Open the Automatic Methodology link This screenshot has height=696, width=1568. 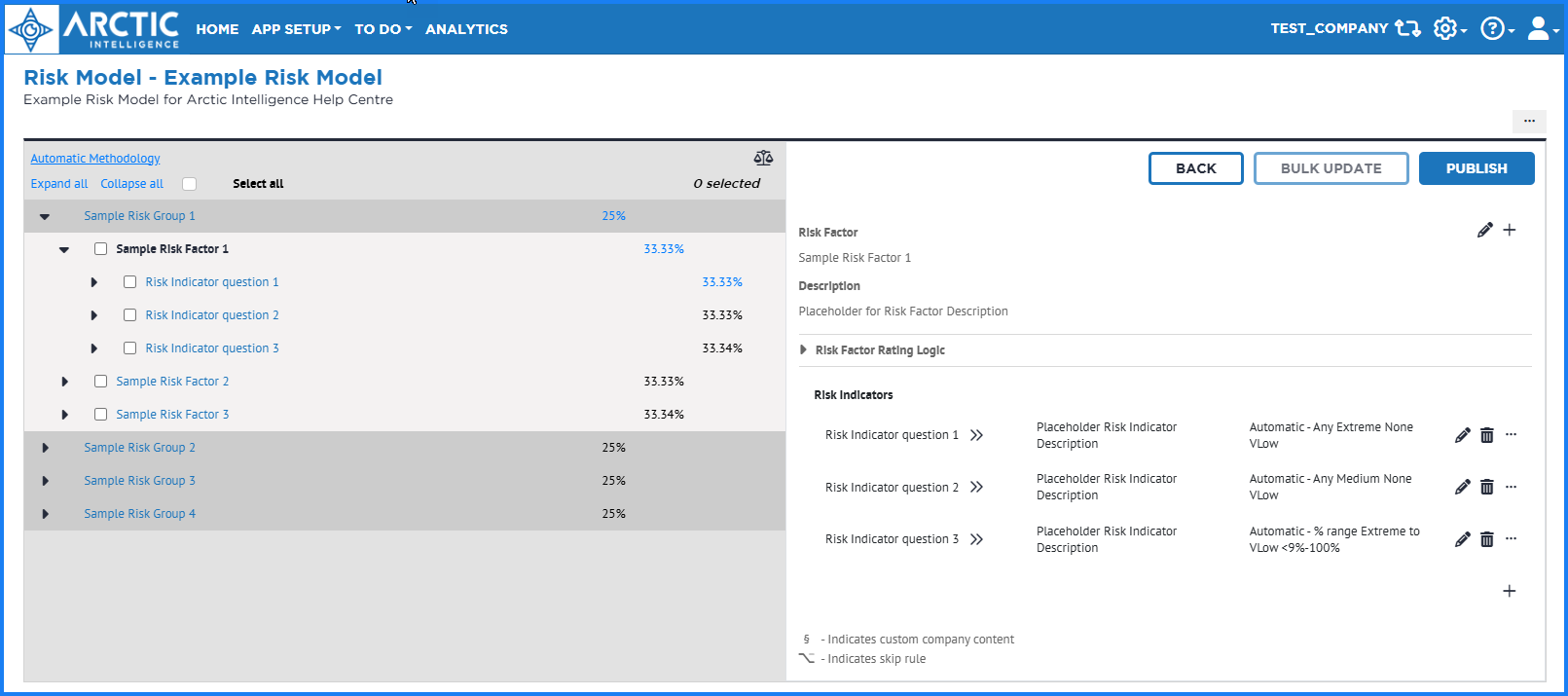pyautogui.click(x=95, y=159)
